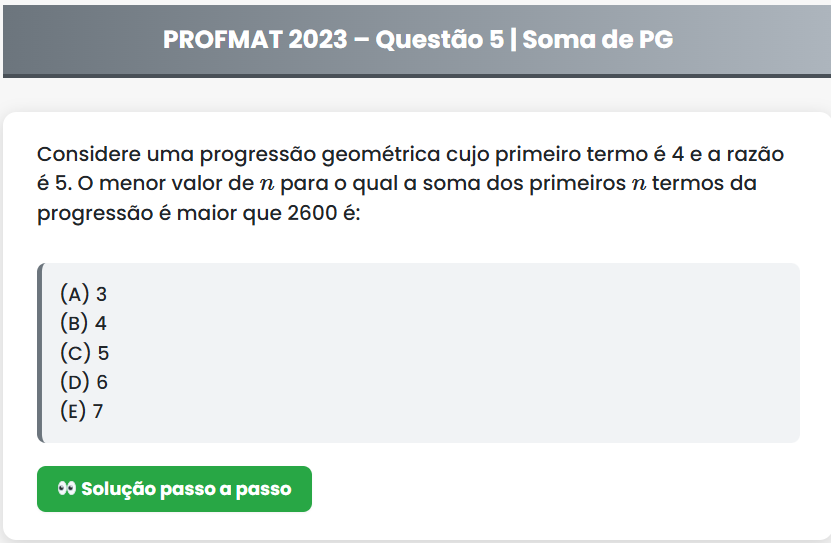Click the gray left border of options box
Screen dimensions: 831x543
click(40, 352)
